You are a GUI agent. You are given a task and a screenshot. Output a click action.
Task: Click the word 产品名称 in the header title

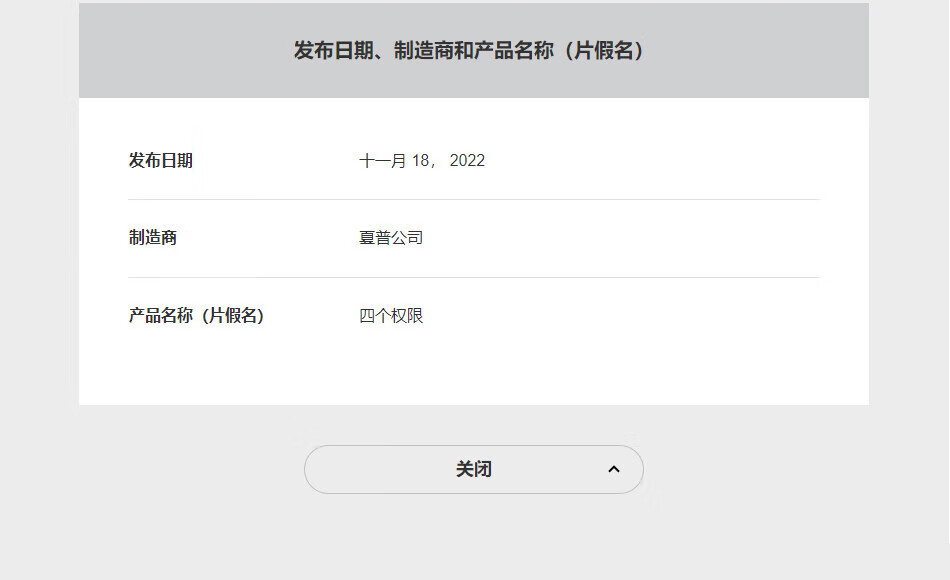tap(514, 50)
